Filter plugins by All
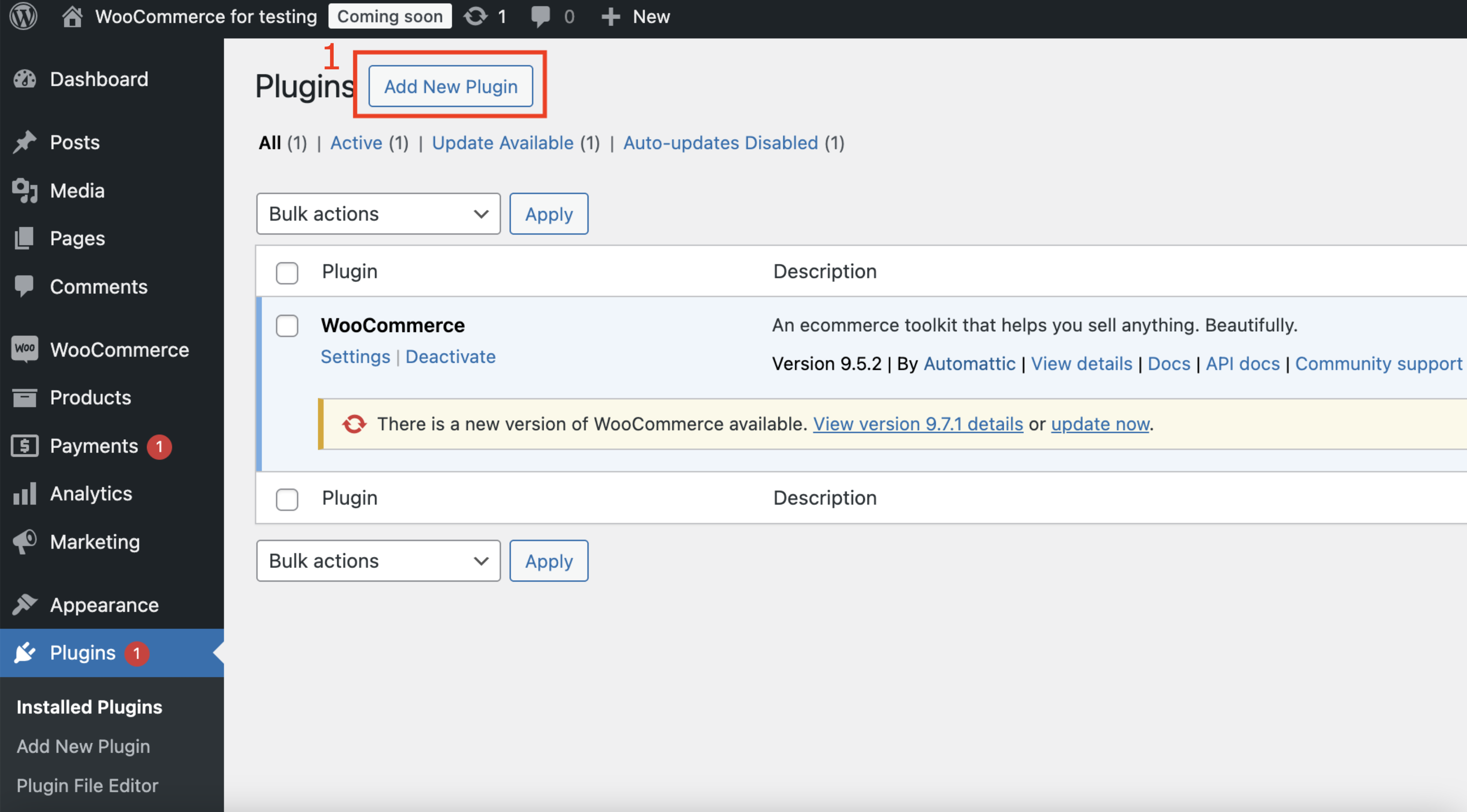 [x=270, y=143]
